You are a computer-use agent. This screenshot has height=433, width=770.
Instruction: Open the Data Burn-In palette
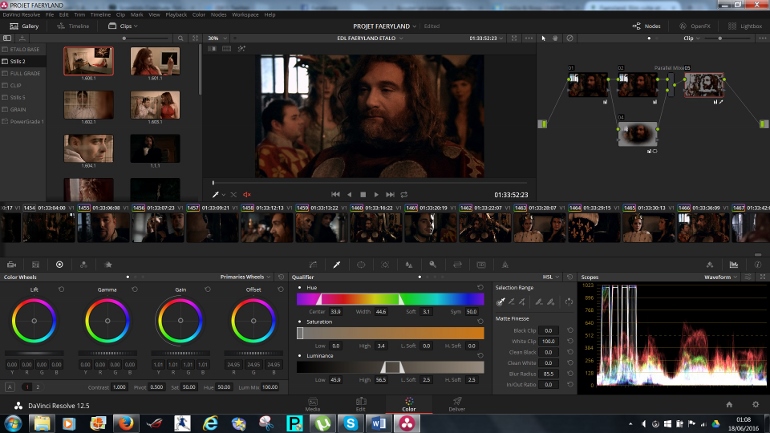505,265
